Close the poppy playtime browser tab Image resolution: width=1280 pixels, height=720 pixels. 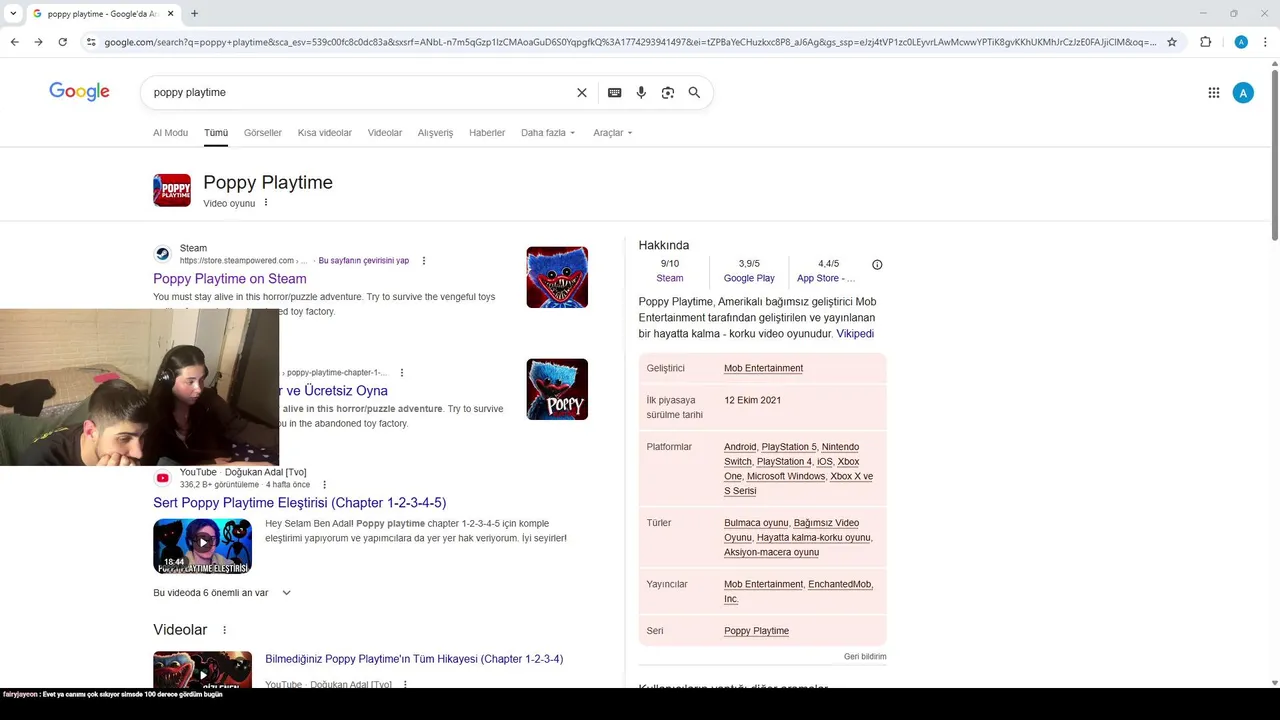pos(171,13)
